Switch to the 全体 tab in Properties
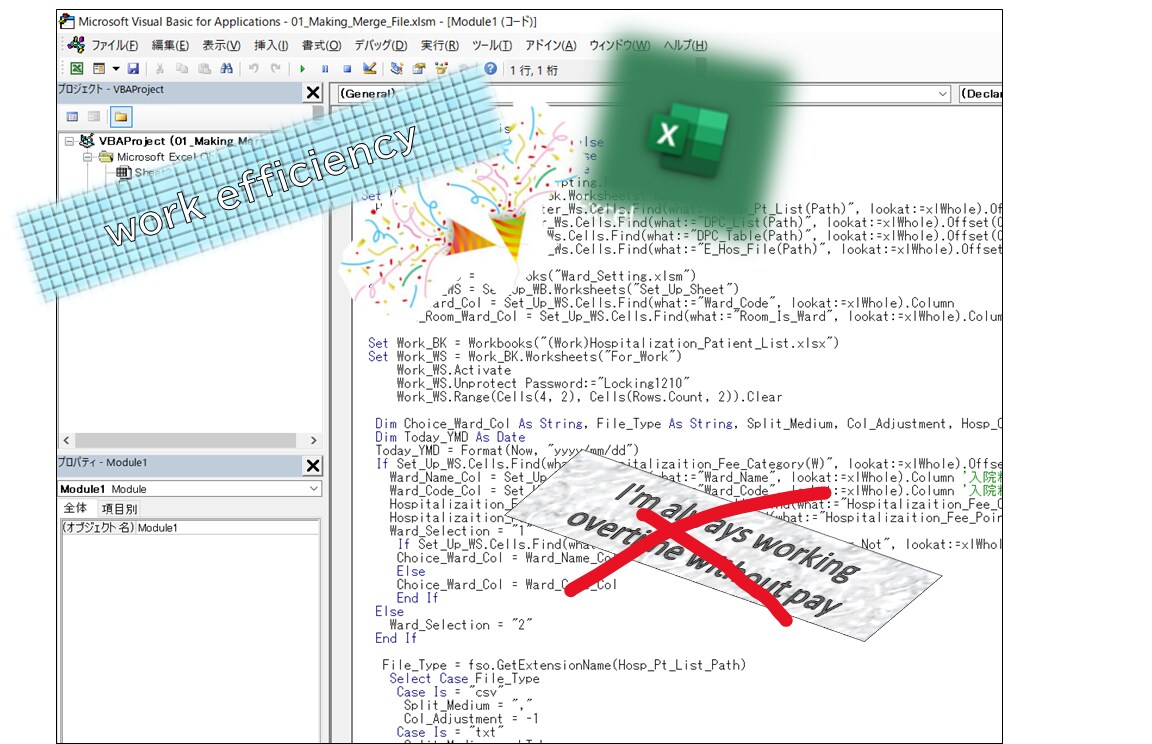Viewport: 1152px width, 744px height. 76,508
